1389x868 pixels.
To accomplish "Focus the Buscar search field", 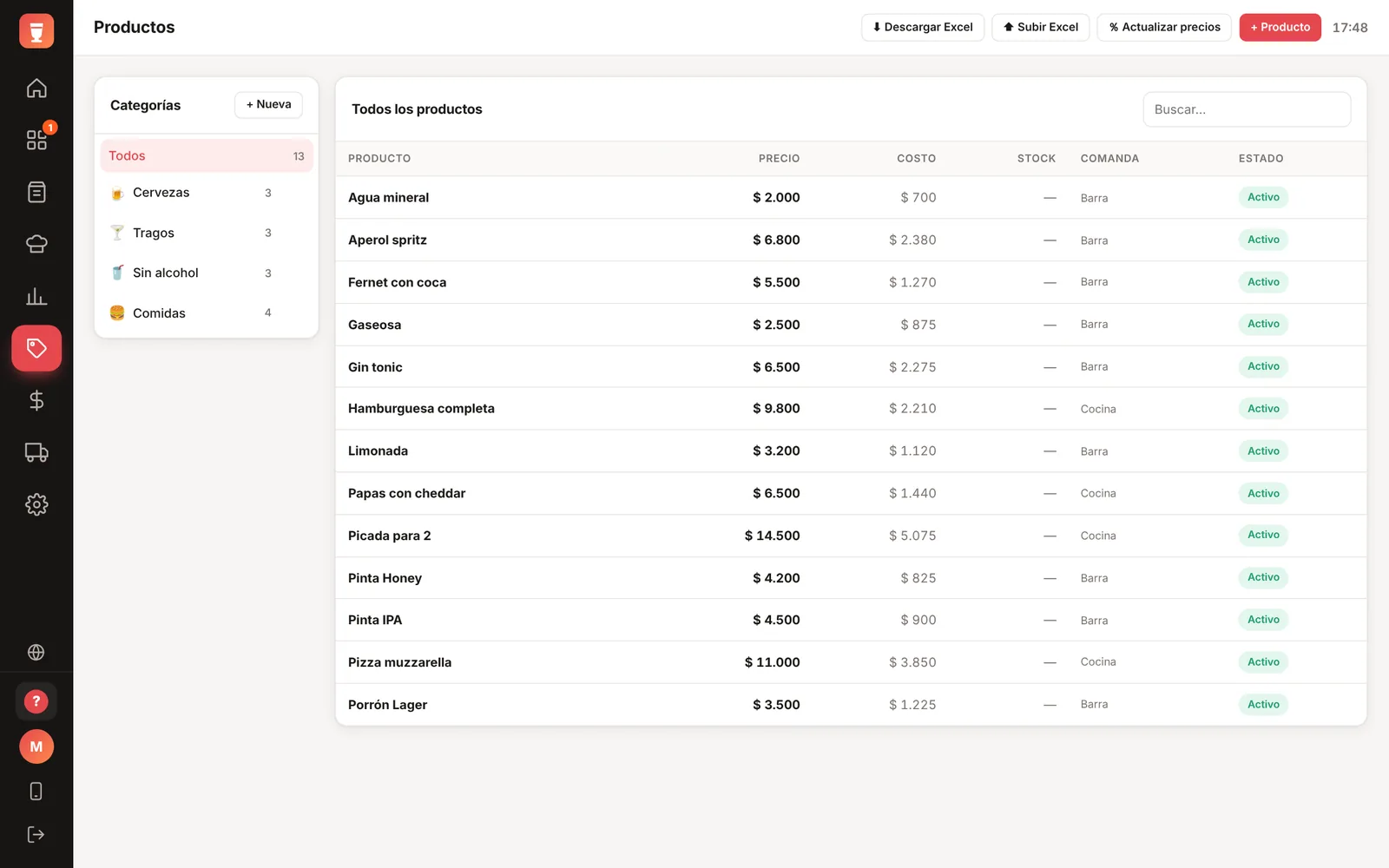I will point(1247,109).
